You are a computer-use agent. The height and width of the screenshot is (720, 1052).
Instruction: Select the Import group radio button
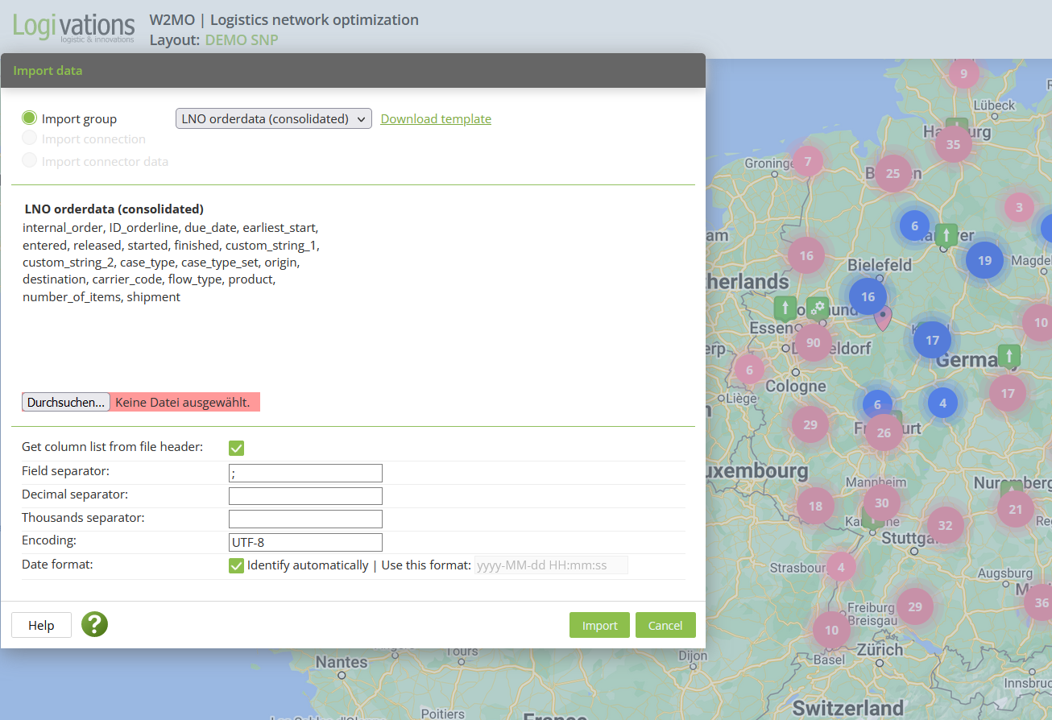(x=29, y=118)
